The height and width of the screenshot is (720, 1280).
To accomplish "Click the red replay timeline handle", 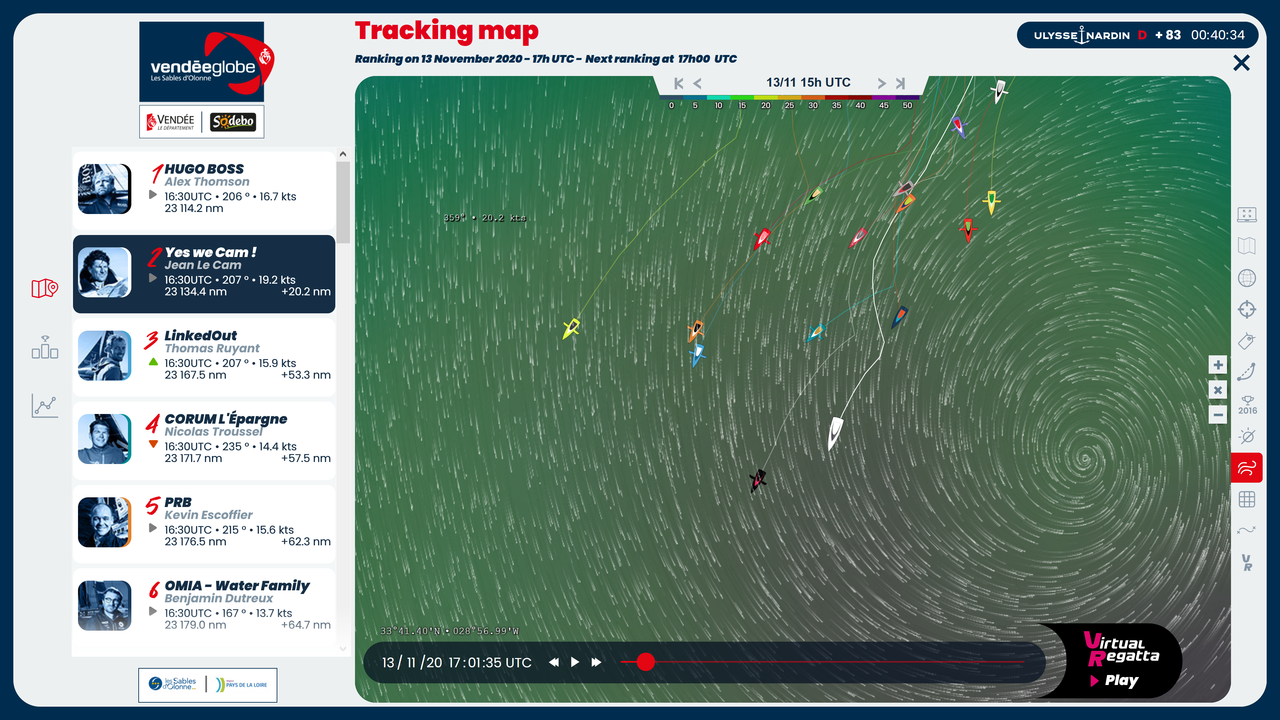I will 646,662.
